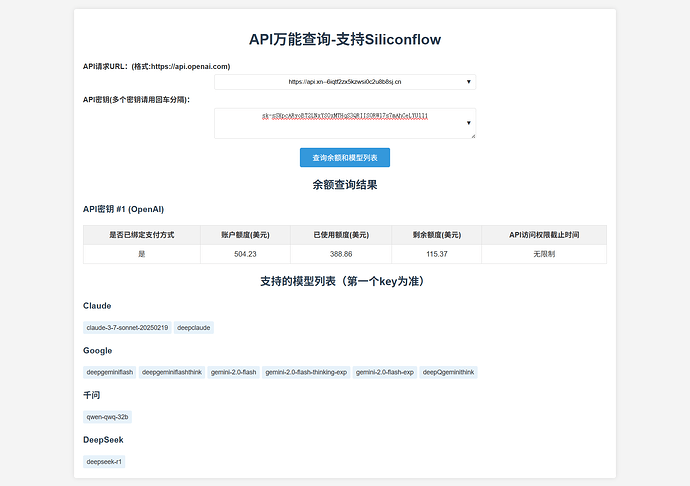Click the Claude group heading
690x486 pixels.
point(97,306)
